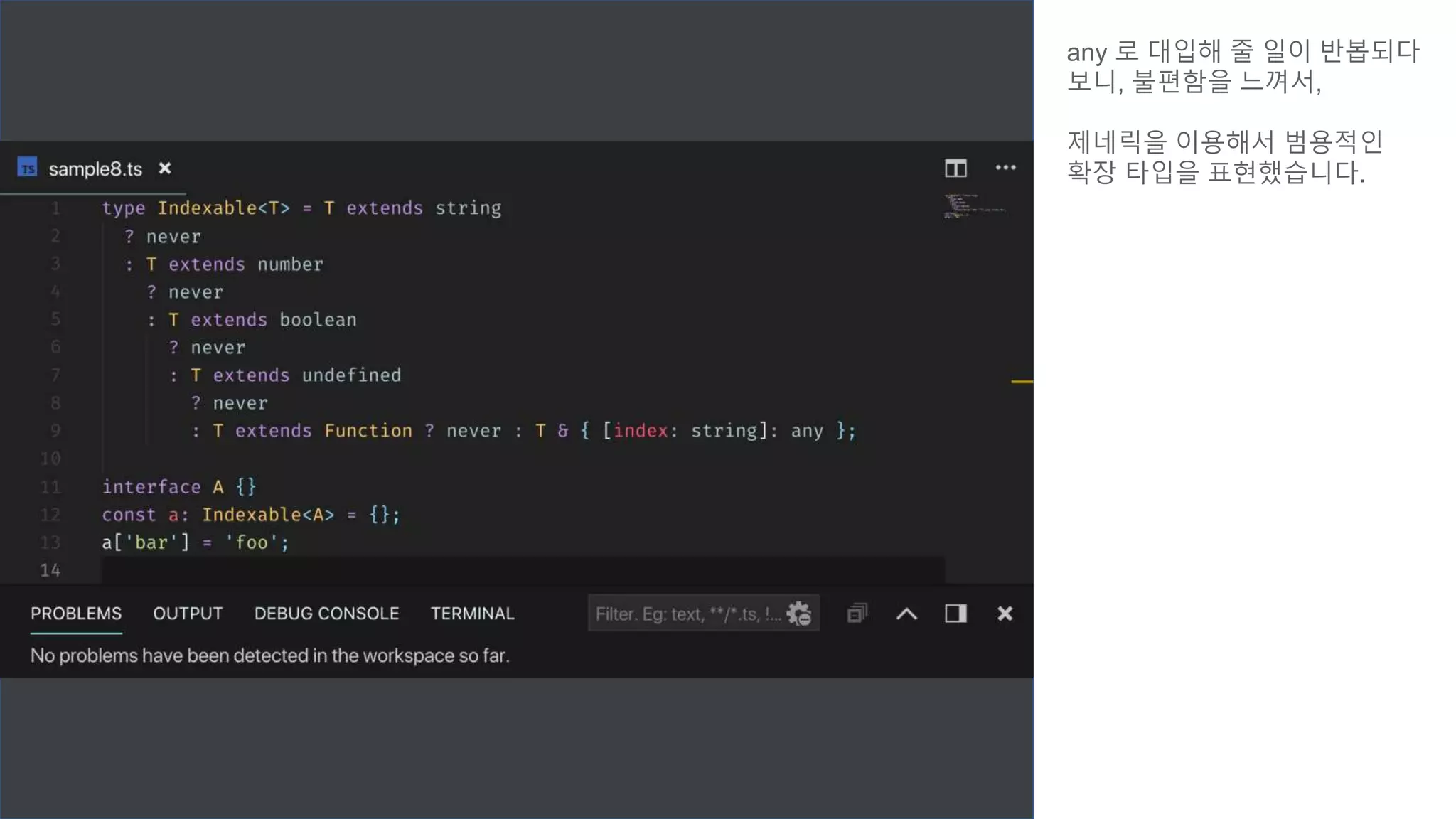Image resolution: width=1456 pixels, height=819 pixels.
Task: Switch to the OUTPUT tab
Action: point(188,614)
